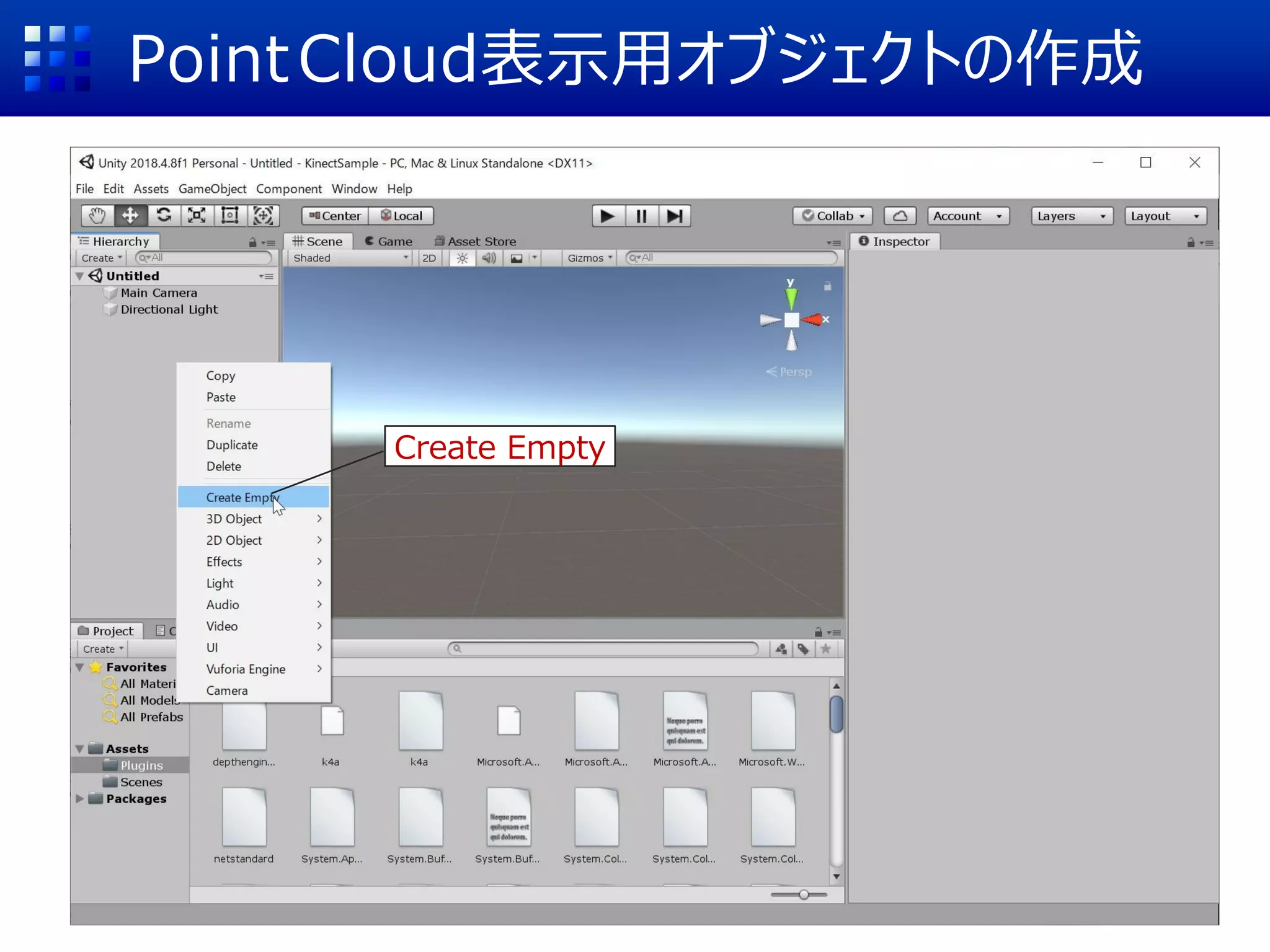Select the netstandard asset file

(x=244, y=826)
